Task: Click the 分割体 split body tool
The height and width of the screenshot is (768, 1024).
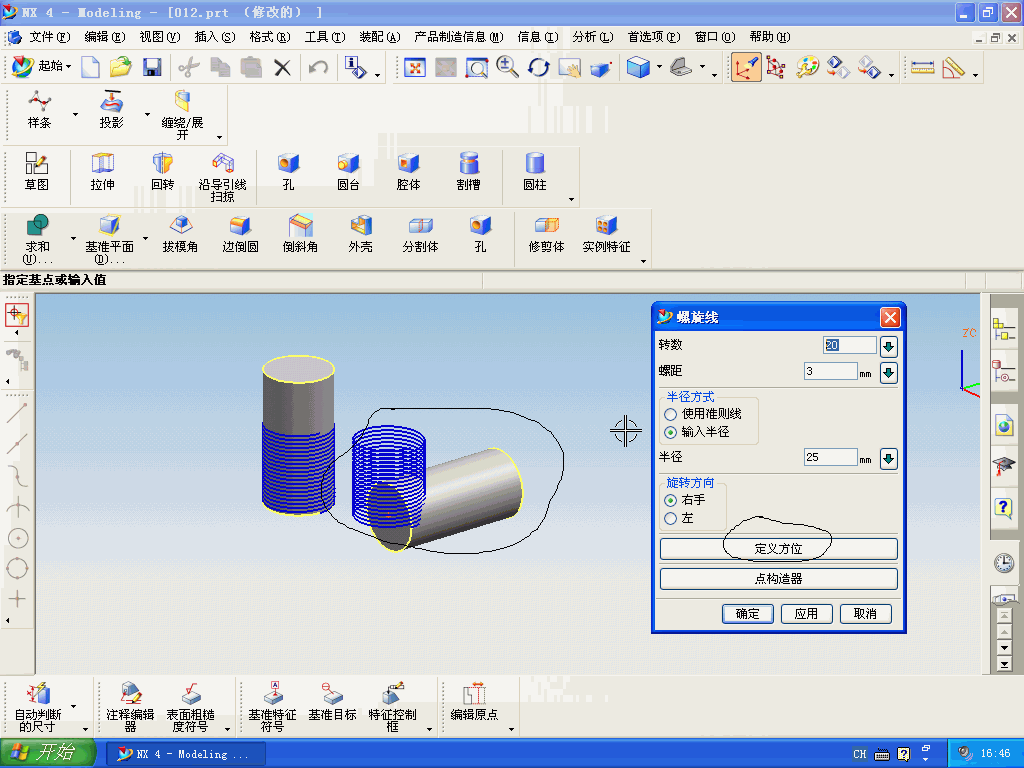Action: [x=421, y=233]
